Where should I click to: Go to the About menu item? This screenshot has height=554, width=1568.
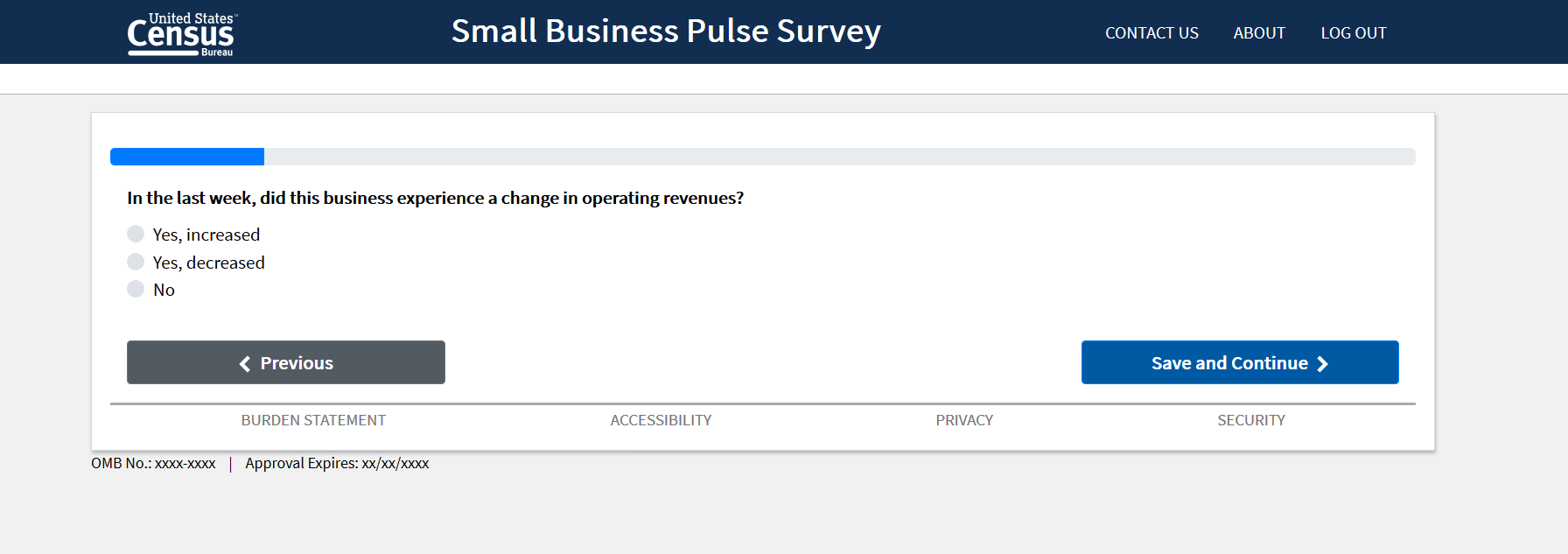(1259, 33)
